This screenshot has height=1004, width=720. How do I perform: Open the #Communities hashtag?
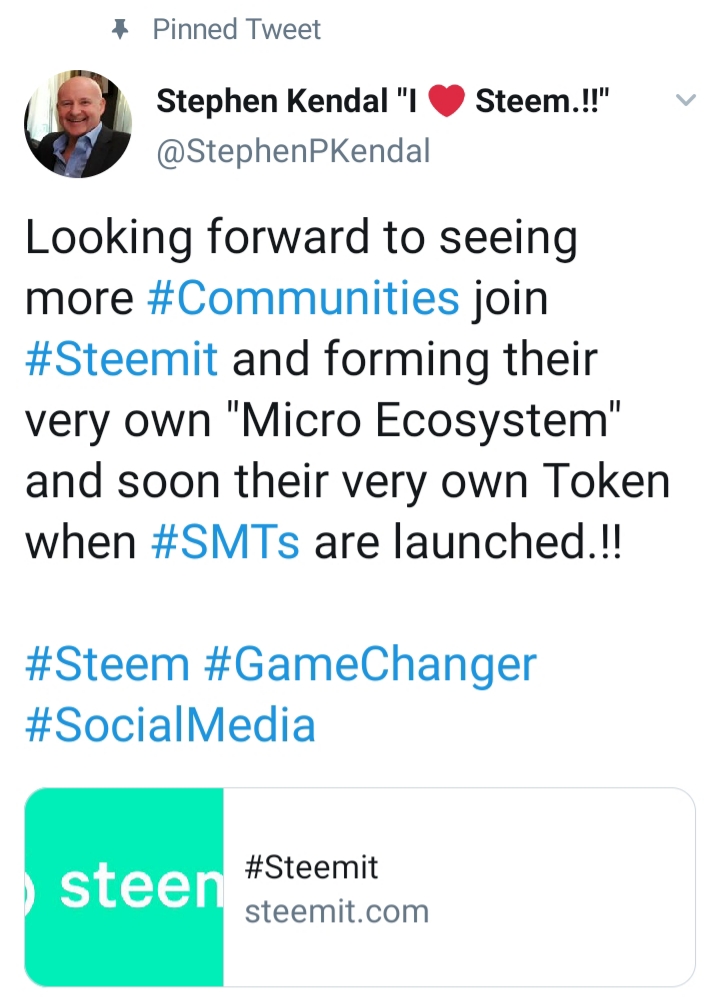[303, 298]
